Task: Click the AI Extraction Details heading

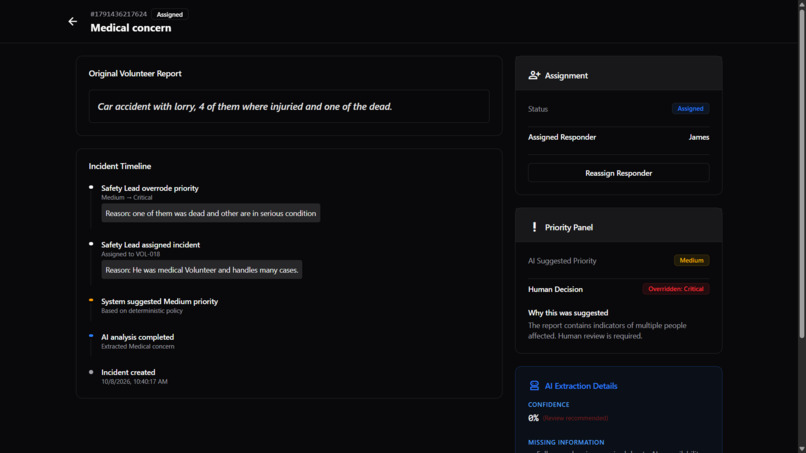Action: (x=581, y=386)
